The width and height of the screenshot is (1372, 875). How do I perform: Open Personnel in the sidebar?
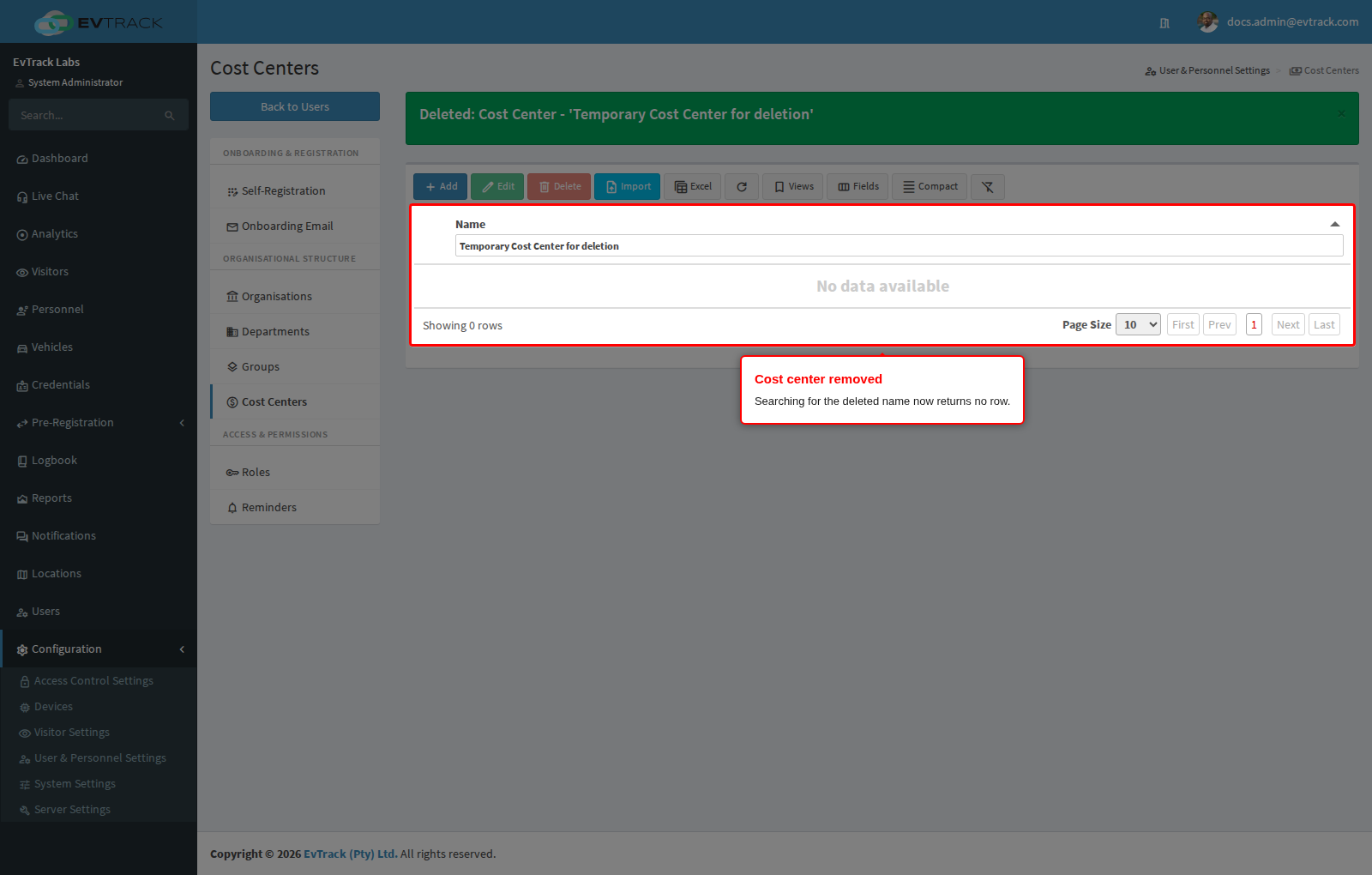99,310
